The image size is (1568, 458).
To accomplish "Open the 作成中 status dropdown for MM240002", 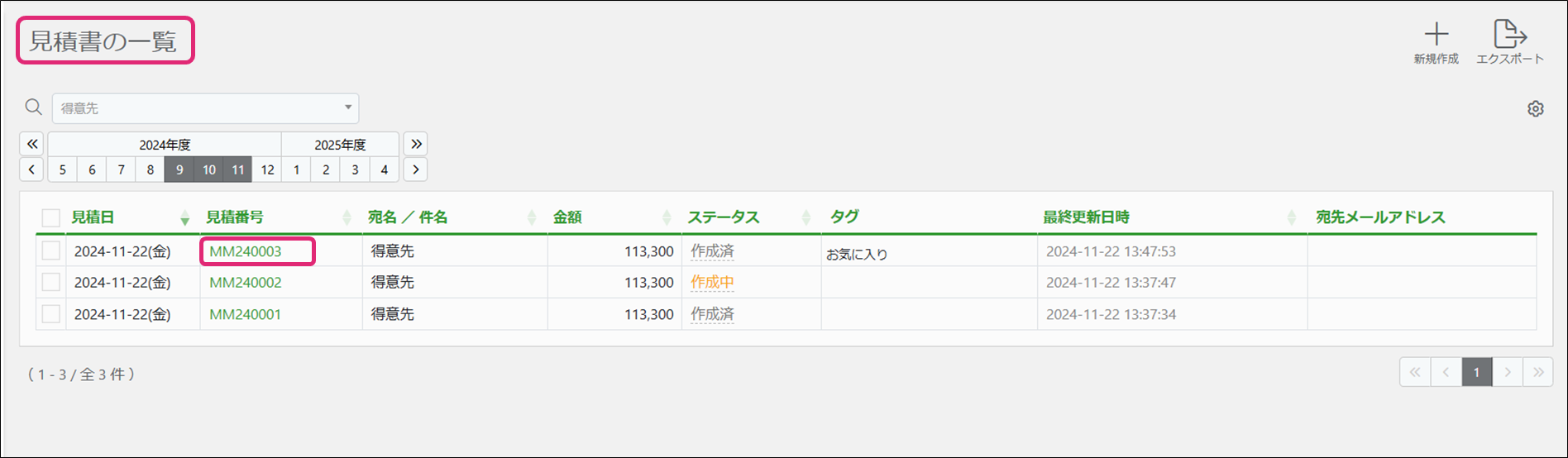I will [x=712, y=283].
